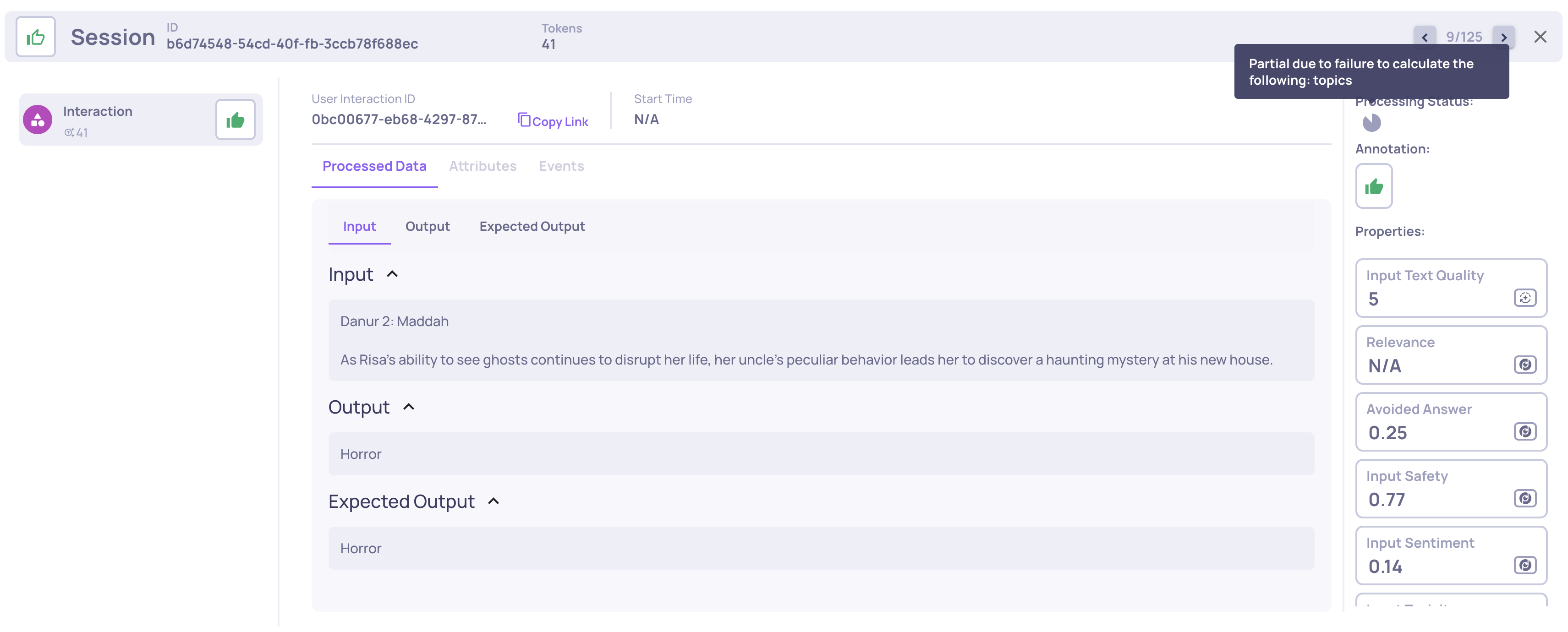Toggle the Interaction item thumbs-up annotation

[x=235, y=120]
